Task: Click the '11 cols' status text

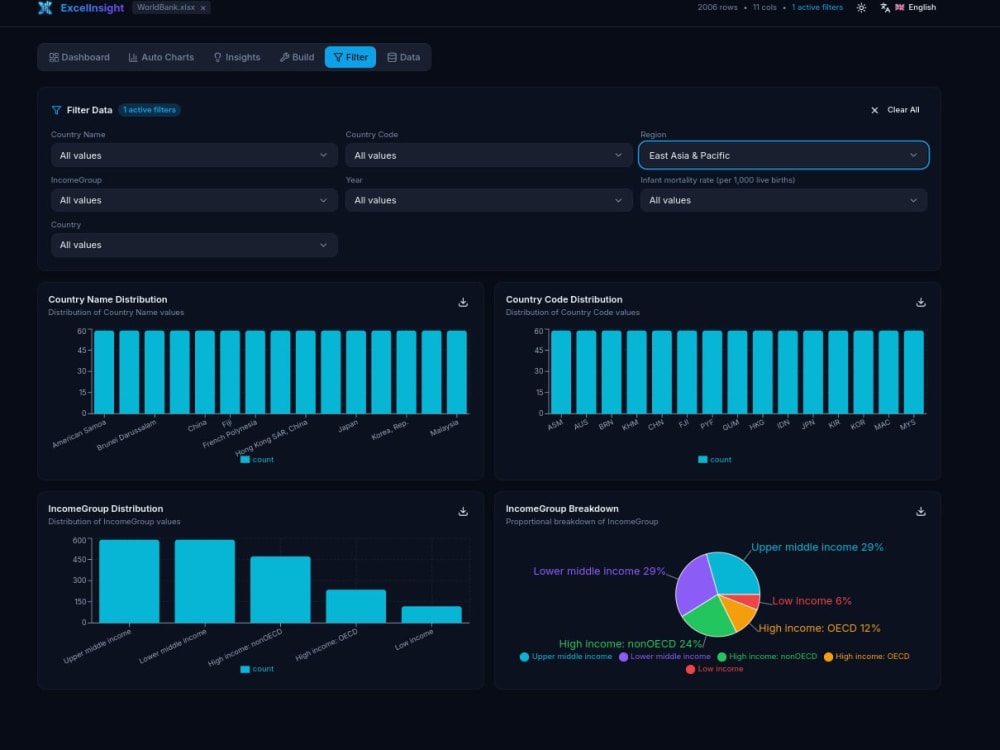Action: coord(764,7)
